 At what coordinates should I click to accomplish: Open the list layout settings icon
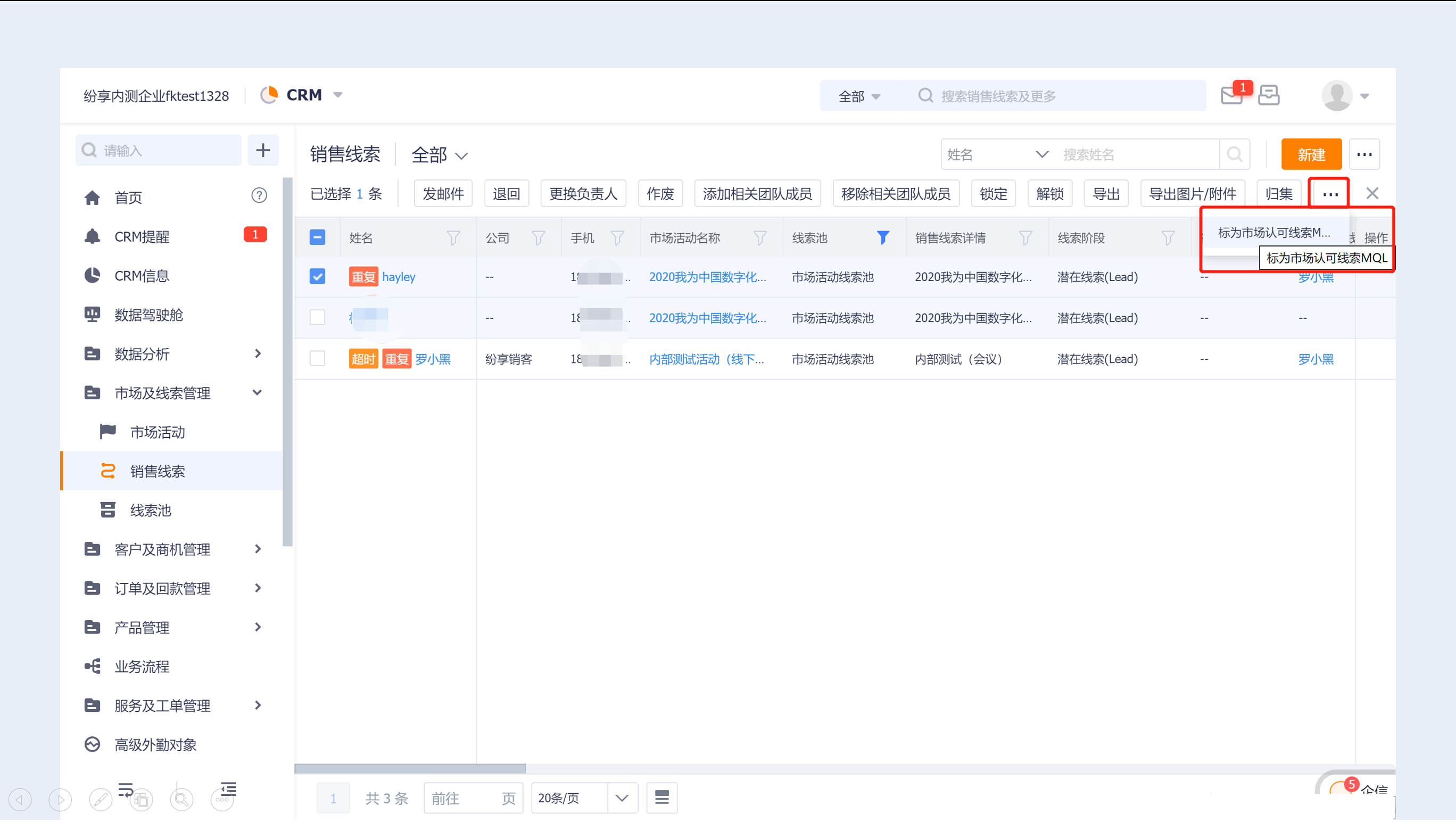[662, 799]
